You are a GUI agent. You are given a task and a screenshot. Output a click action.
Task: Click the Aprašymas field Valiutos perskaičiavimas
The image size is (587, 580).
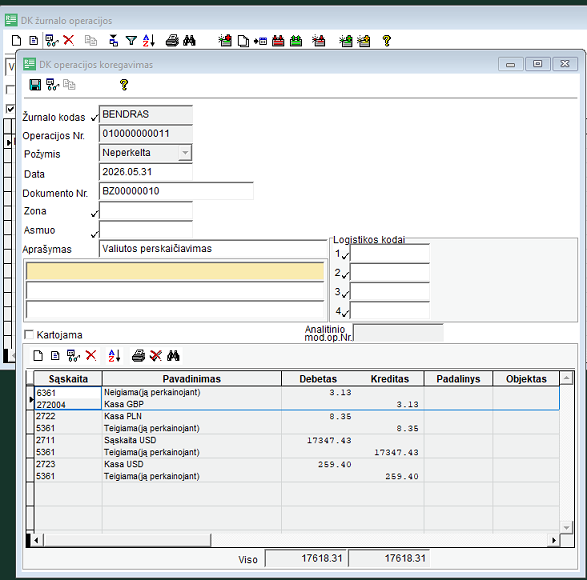(x=213, y=249)
